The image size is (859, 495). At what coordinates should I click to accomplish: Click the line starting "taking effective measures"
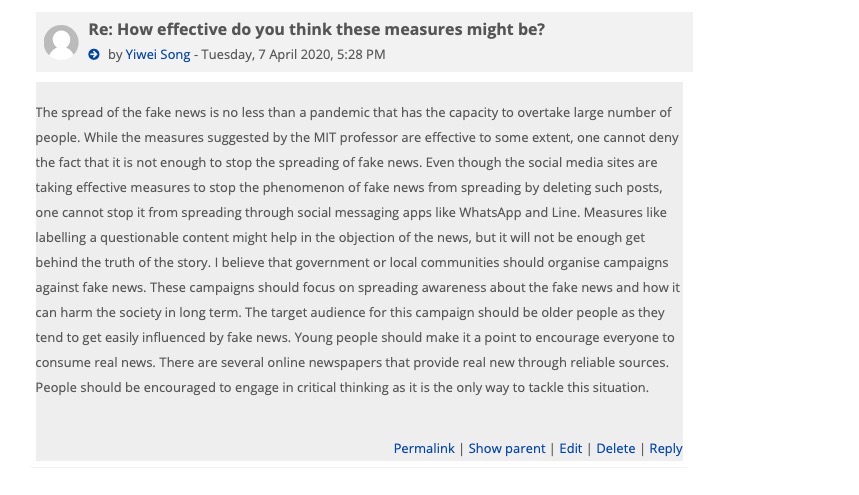click(x=349, y=188)
